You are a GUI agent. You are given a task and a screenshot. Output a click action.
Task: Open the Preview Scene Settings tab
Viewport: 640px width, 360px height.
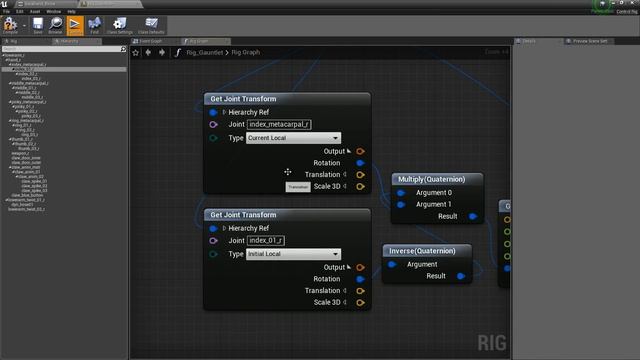pyautogui.click(x=589, y=41)
